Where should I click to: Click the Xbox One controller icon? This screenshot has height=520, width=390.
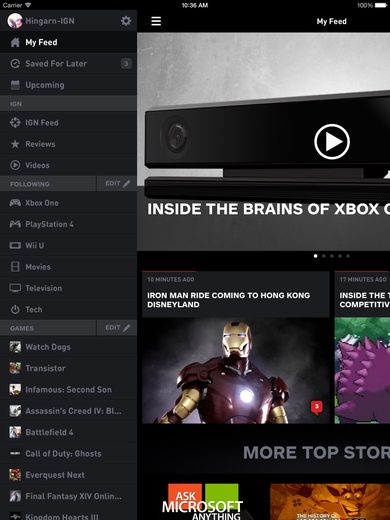click(x=15, y=203)
